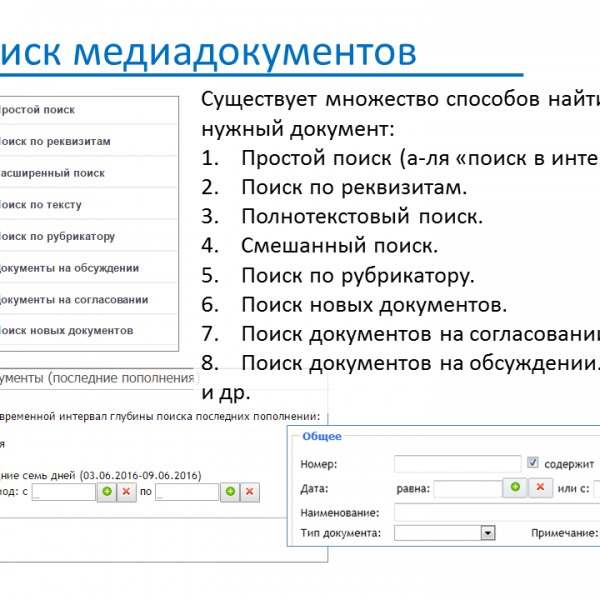The width and height of the screenshot is (600, 600).
Task: Click the 'Наименование' input field
Action: pyautogui.click(x=497, y=511)
